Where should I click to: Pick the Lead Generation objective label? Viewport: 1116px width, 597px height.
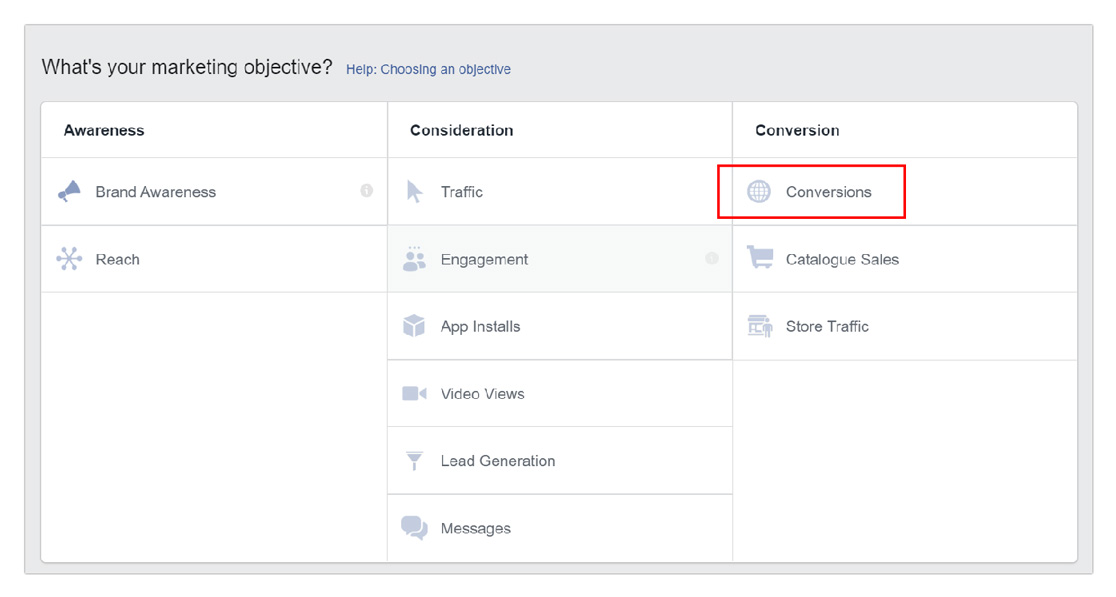point(498,461)
